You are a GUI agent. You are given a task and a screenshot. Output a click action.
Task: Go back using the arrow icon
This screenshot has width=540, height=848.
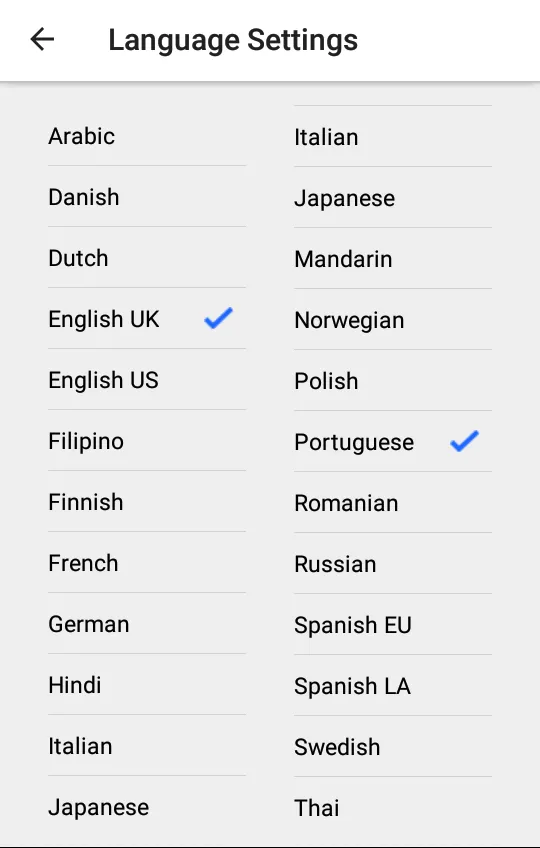coord(42,39)
